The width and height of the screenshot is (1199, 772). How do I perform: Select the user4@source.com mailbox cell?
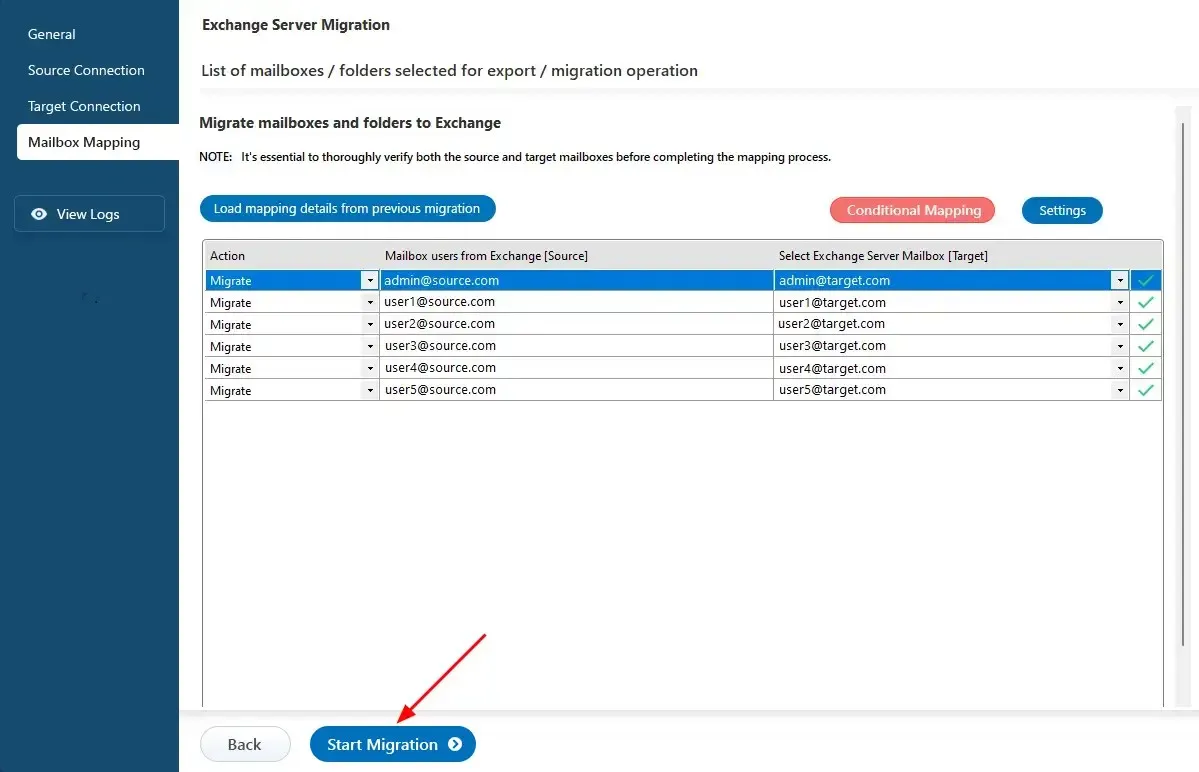pos(577,368)
